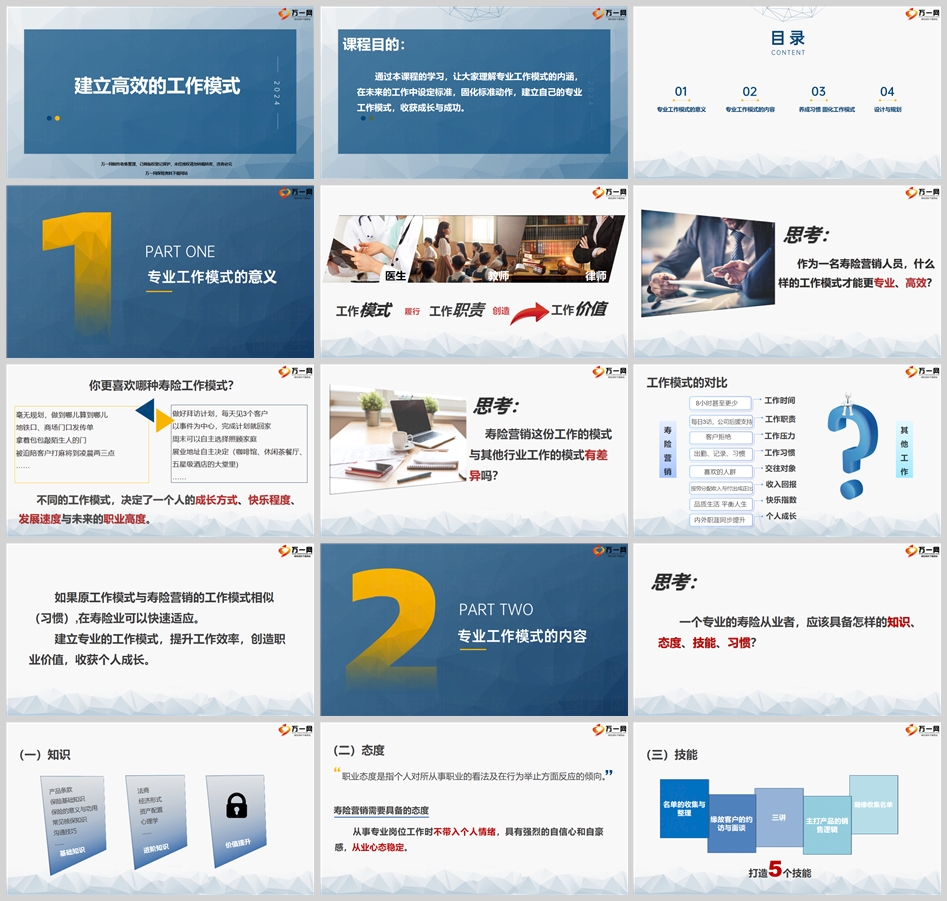947x901 pixels.
Task: Select the "课程目的" slide thumbnail
Action: [474, 92]
